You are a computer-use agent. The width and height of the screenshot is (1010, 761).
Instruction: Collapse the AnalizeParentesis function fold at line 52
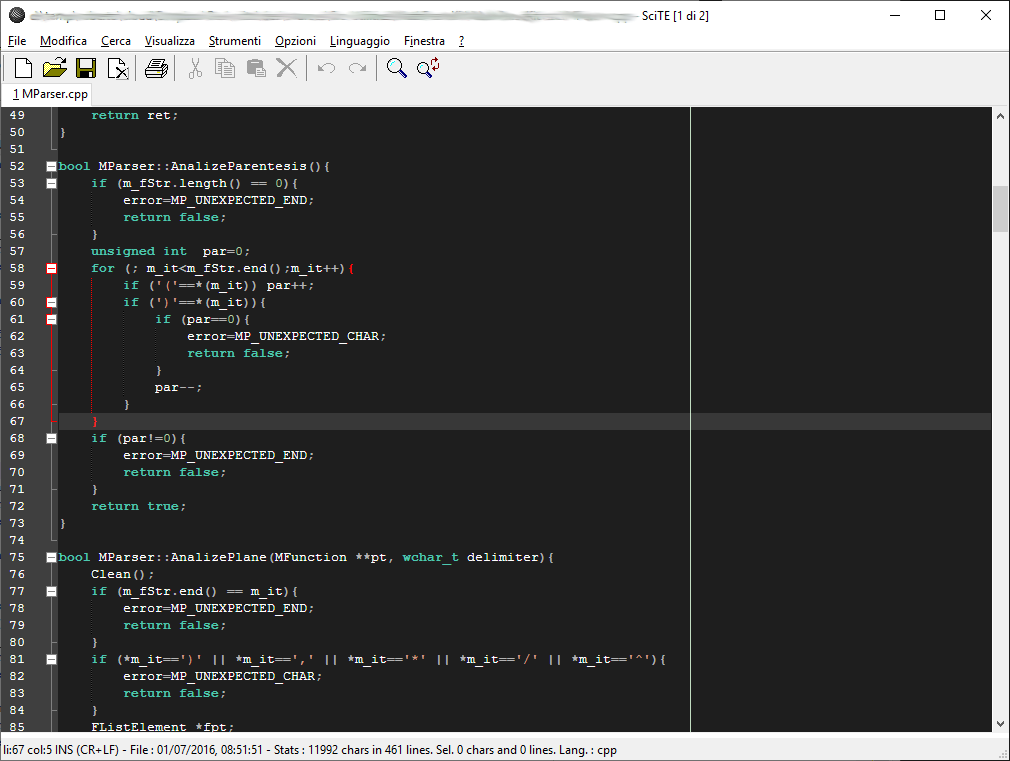click(x=51, y=166)
